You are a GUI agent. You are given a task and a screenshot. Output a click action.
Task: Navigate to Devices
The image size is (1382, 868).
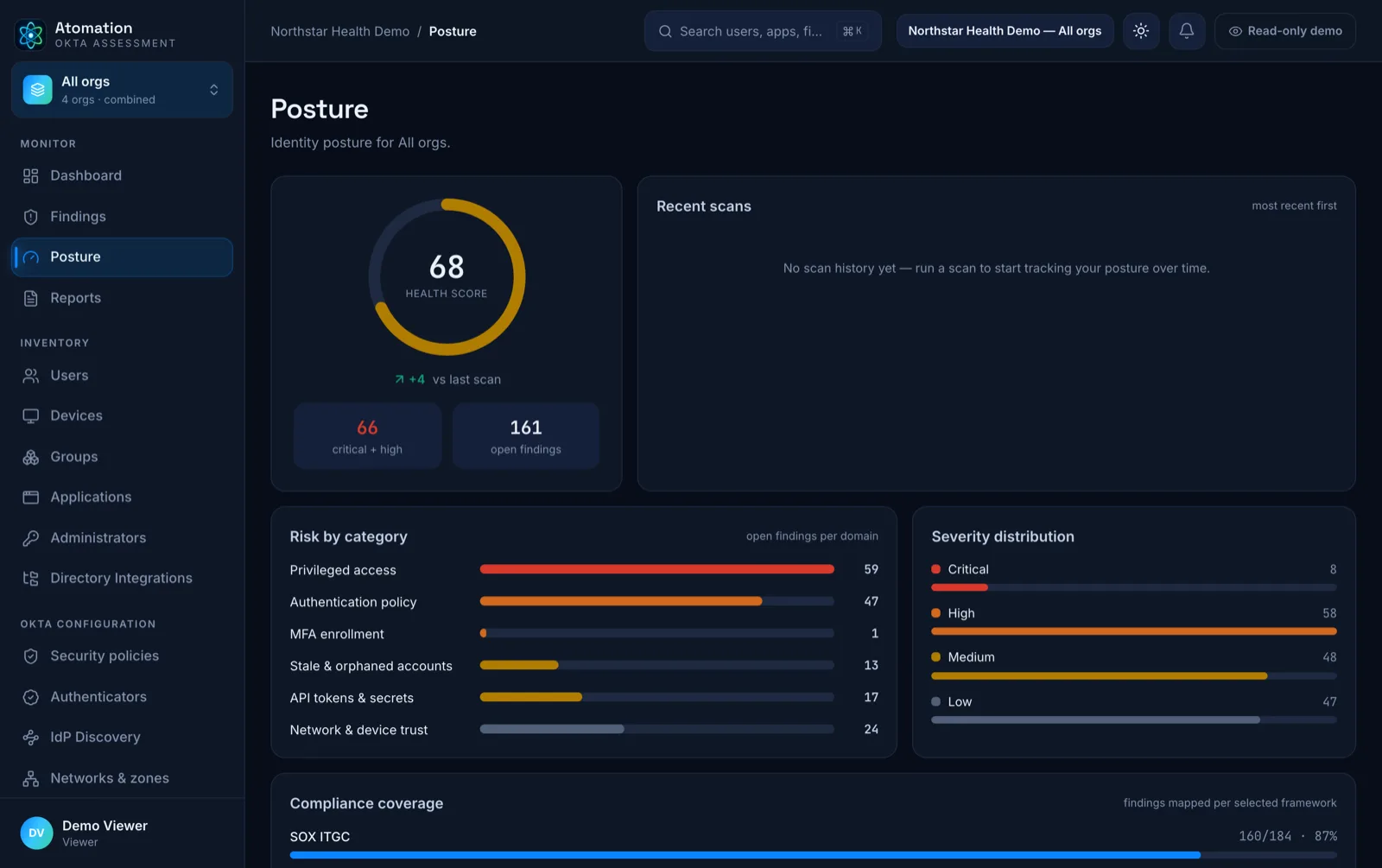122,416
